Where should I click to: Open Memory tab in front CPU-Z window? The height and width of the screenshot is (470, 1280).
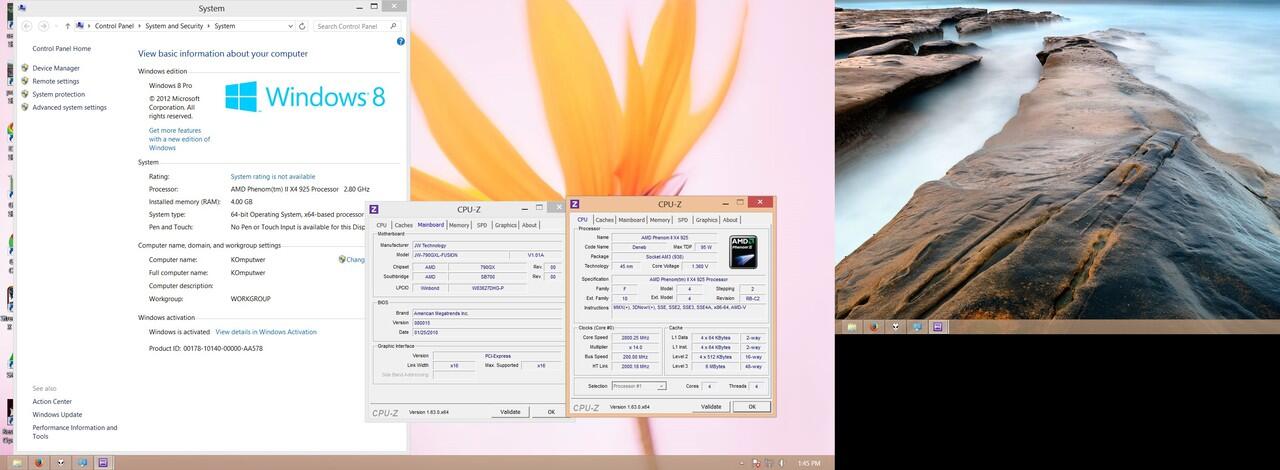coord(660,220)
